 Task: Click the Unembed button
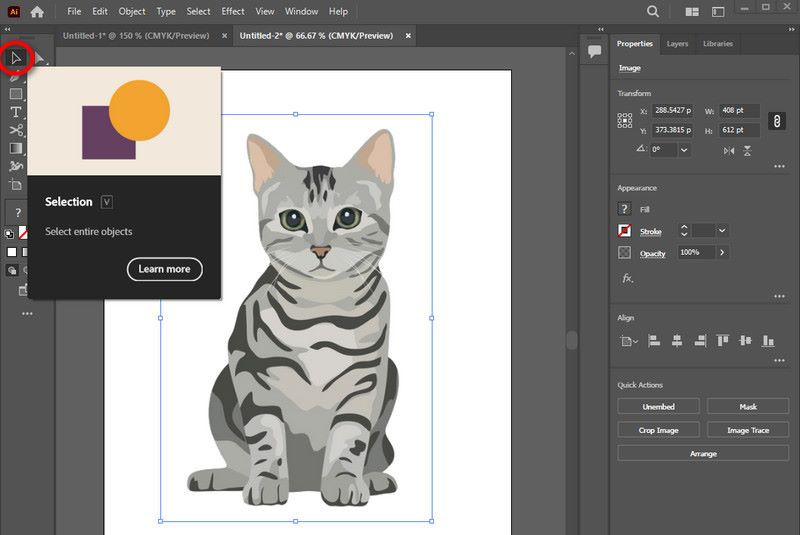658,406
